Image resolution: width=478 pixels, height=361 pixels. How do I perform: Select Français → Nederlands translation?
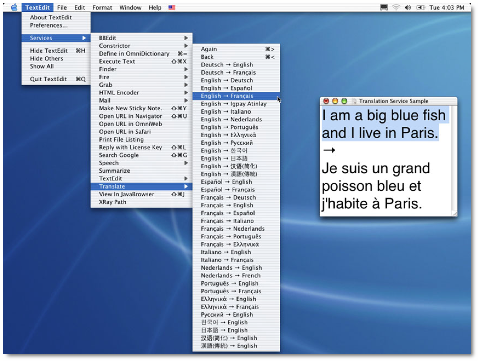(x=236, y=229)
